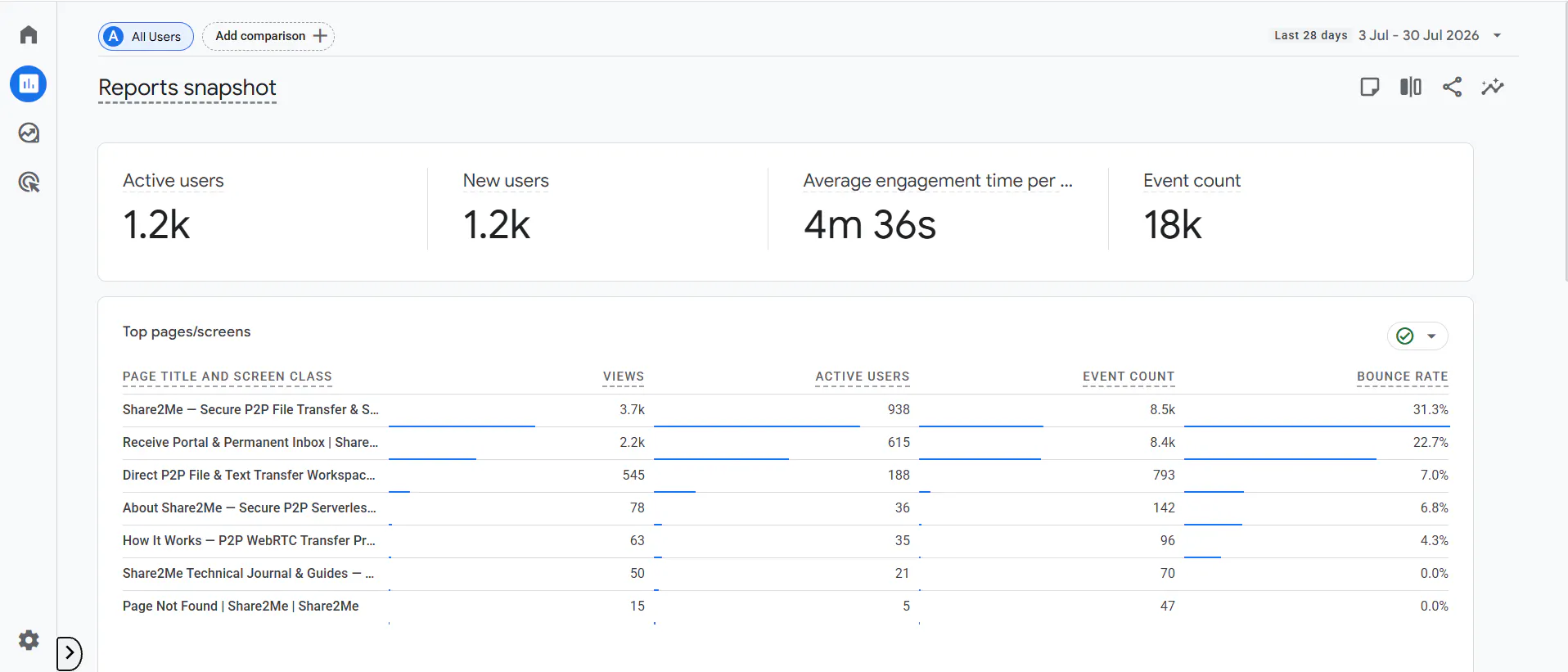The width and height of the screenshot is (1568, 672).
Task: Open the Home icon in sidebar
Action: pyautogui.click(x=29, y=34)
